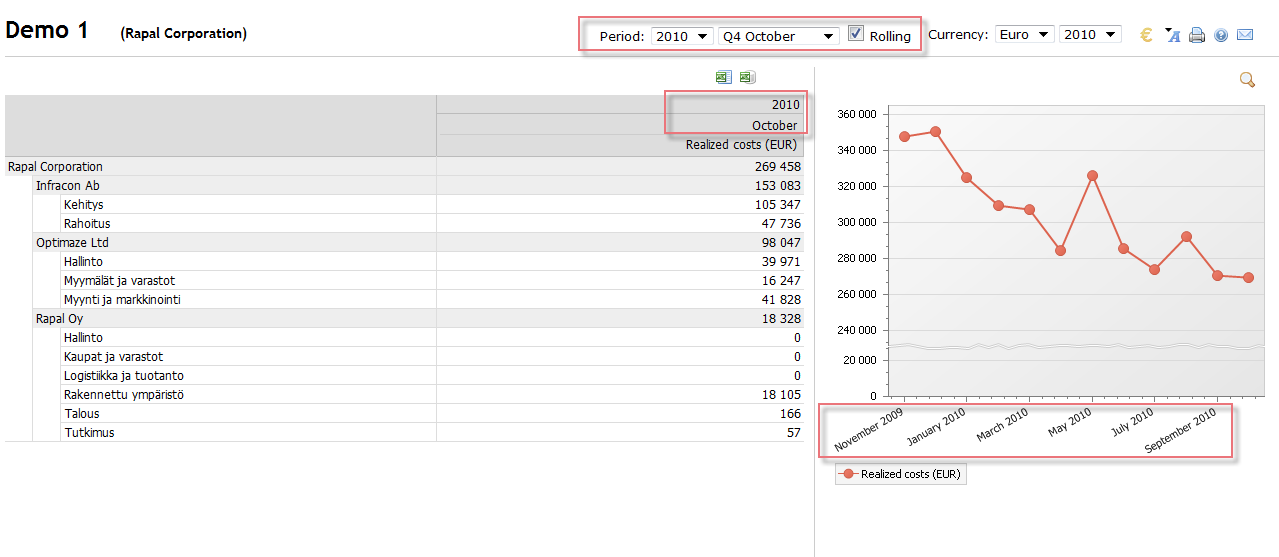Click the Rakennettu ympäristö row

click(x=123, y=395)
